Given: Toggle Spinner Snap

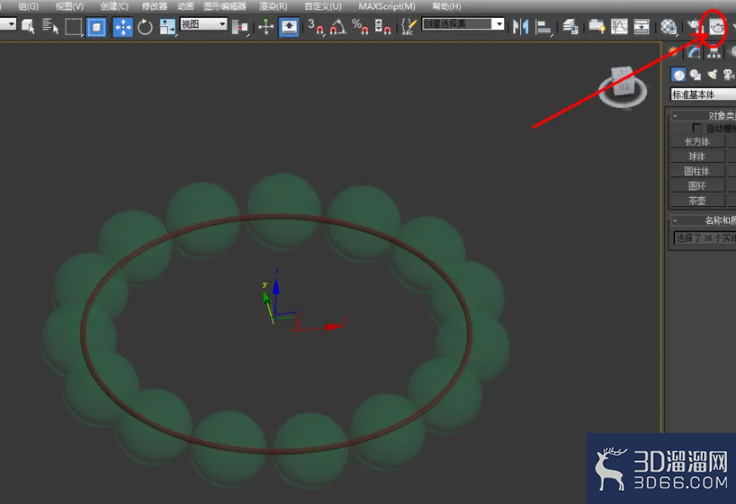Looking at the screenshot, I should click(383, 27).
